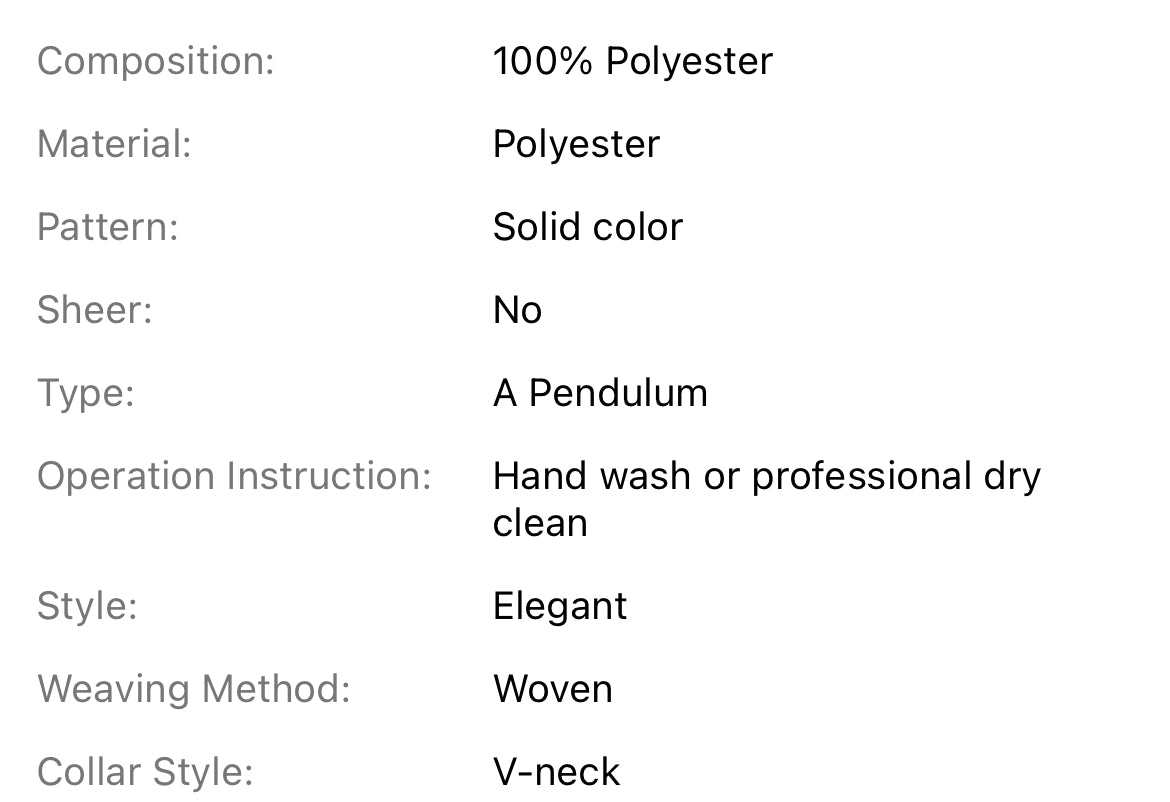Select the 100% Polyester composition value
Screen dimensions: 1170x802
point(632,62)
